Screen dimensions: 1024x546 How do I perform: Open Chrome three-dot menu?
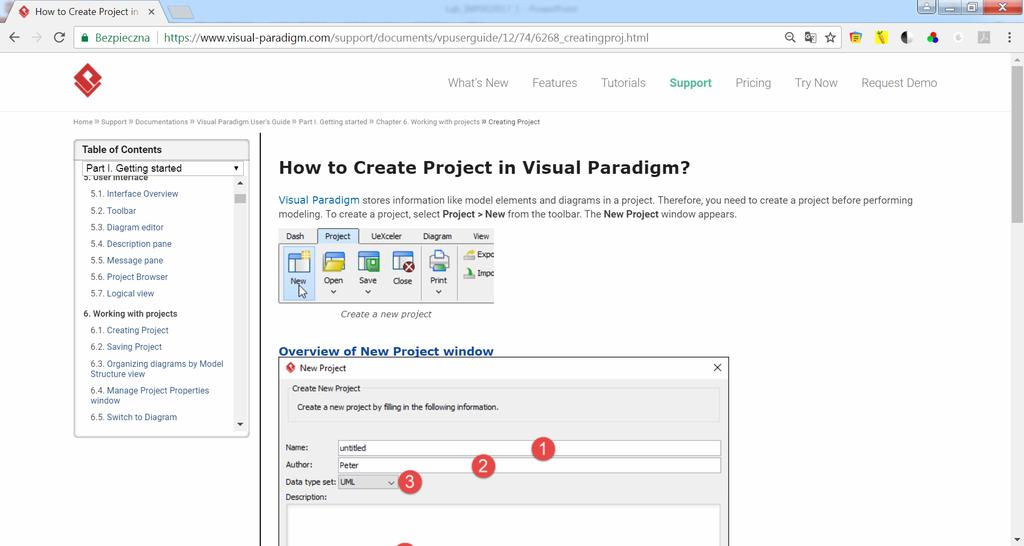pos(1009,38)
